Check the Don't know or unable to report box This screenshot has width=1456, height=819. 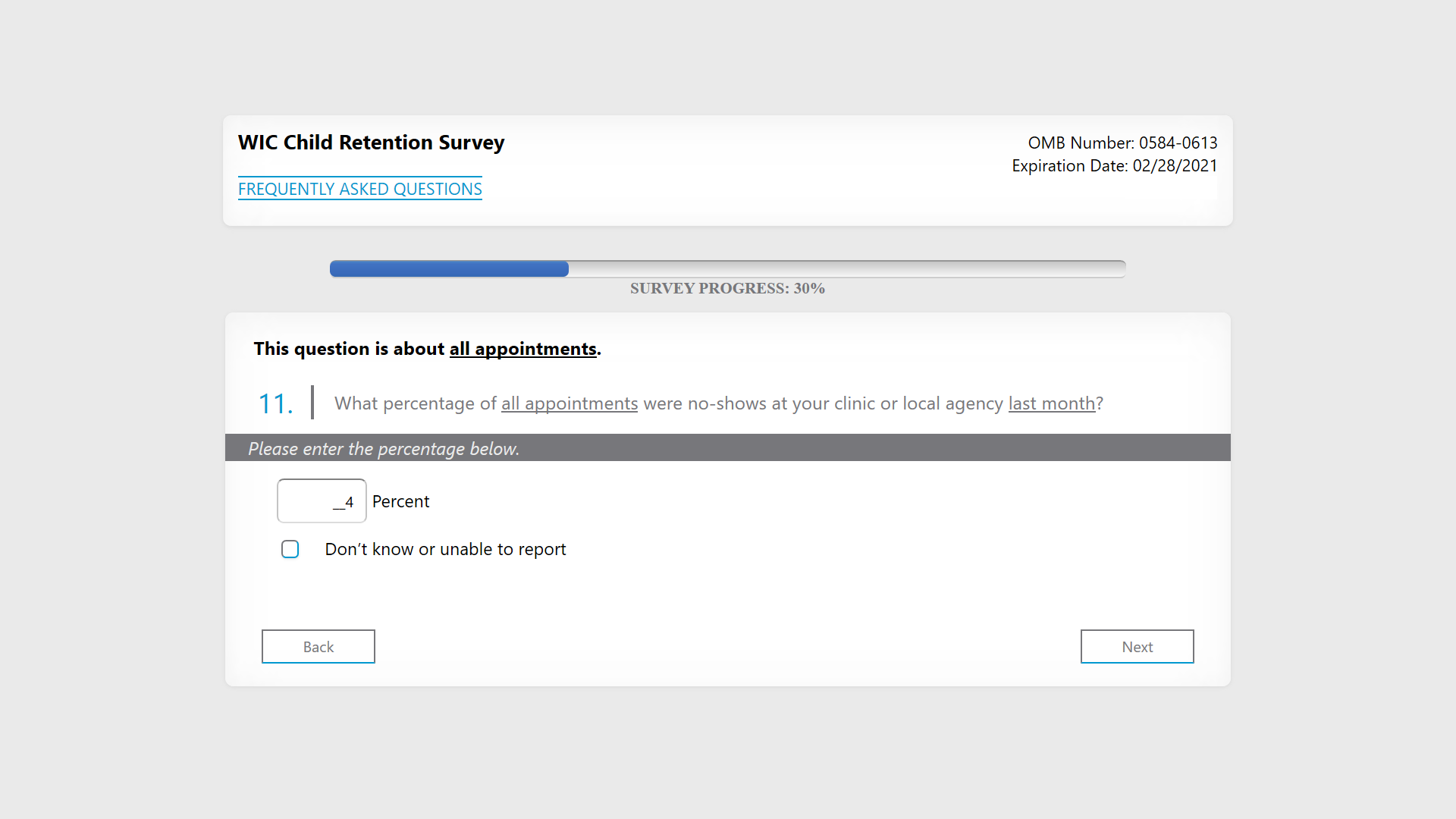[x=290, y=549]
